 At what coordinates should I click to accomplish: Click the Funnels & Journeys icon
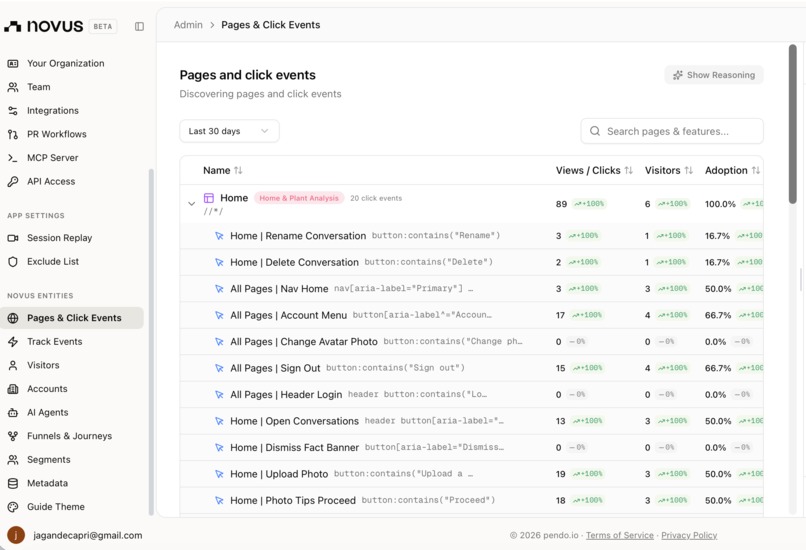[13, 436]
